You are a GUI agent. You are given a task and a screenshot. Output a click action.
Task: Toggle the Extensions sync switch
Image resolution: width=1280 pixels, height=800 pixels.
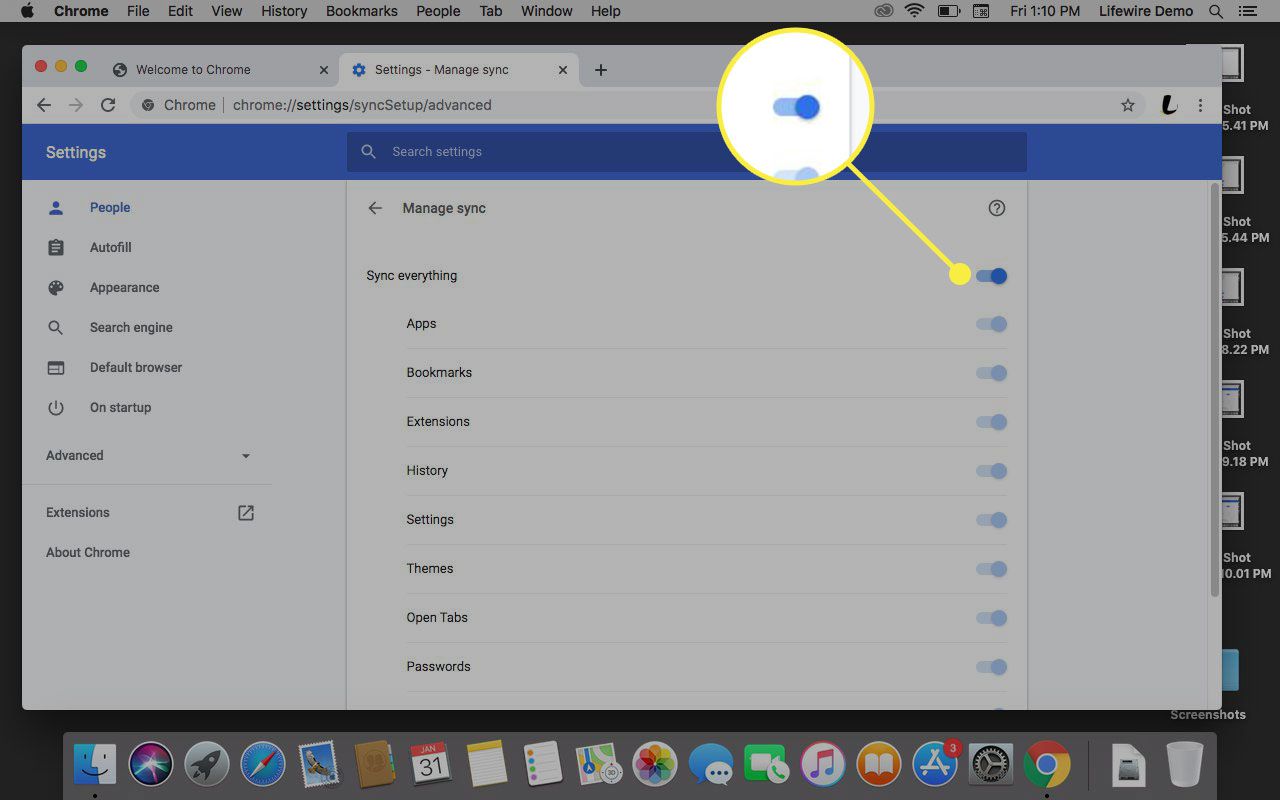(x=991, y=422)
